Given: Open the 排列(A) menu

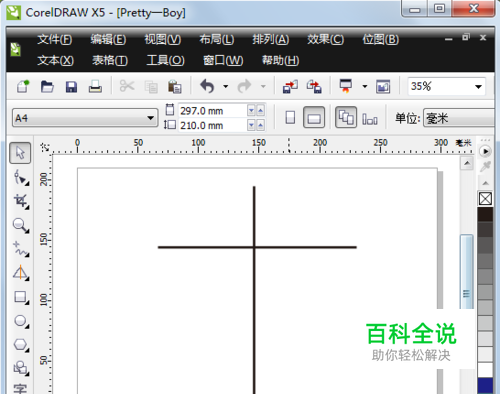Looking at the screenshot, I should click(x=271, y=40).
